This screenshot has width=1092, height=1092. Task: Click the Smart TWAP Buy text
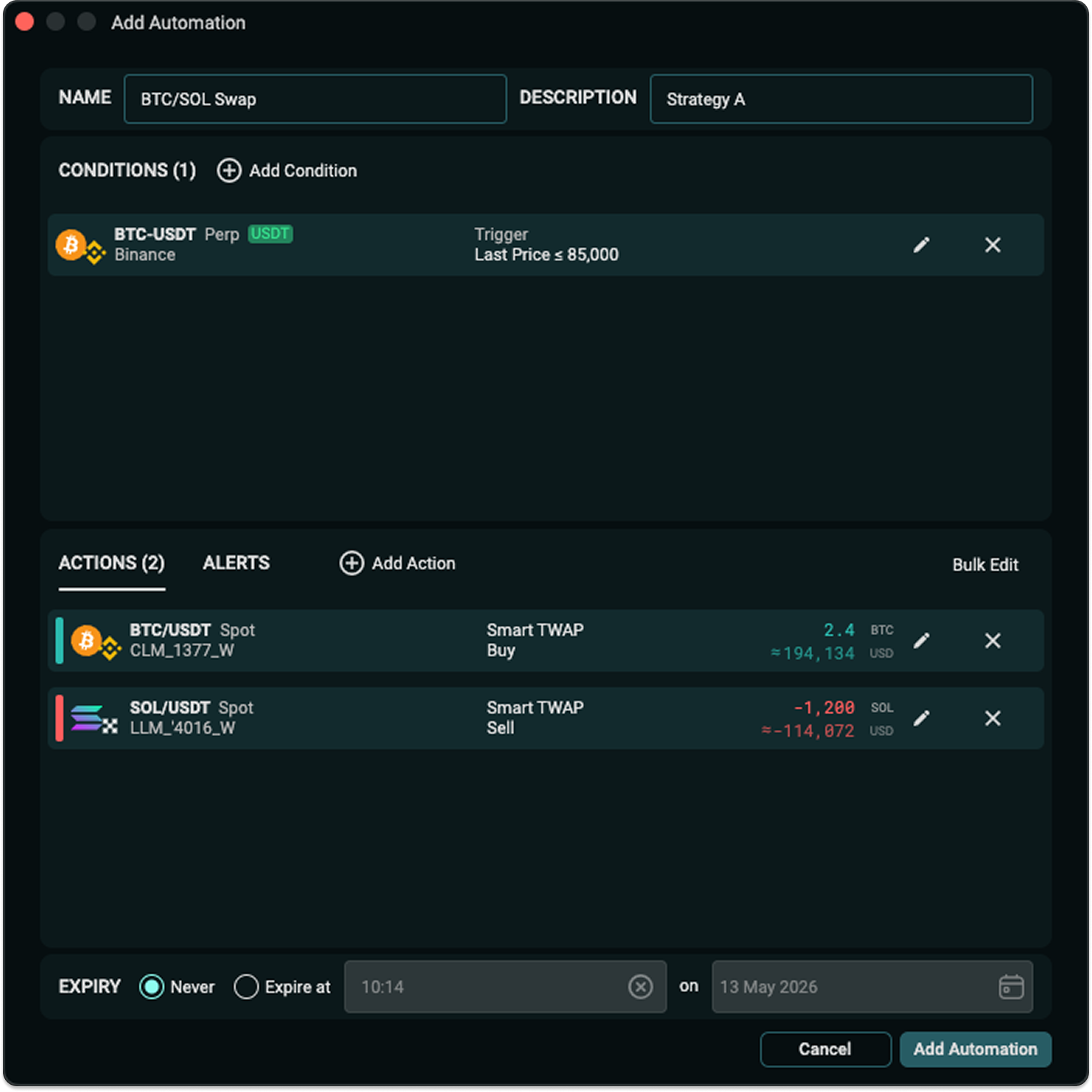click(535, 640)
